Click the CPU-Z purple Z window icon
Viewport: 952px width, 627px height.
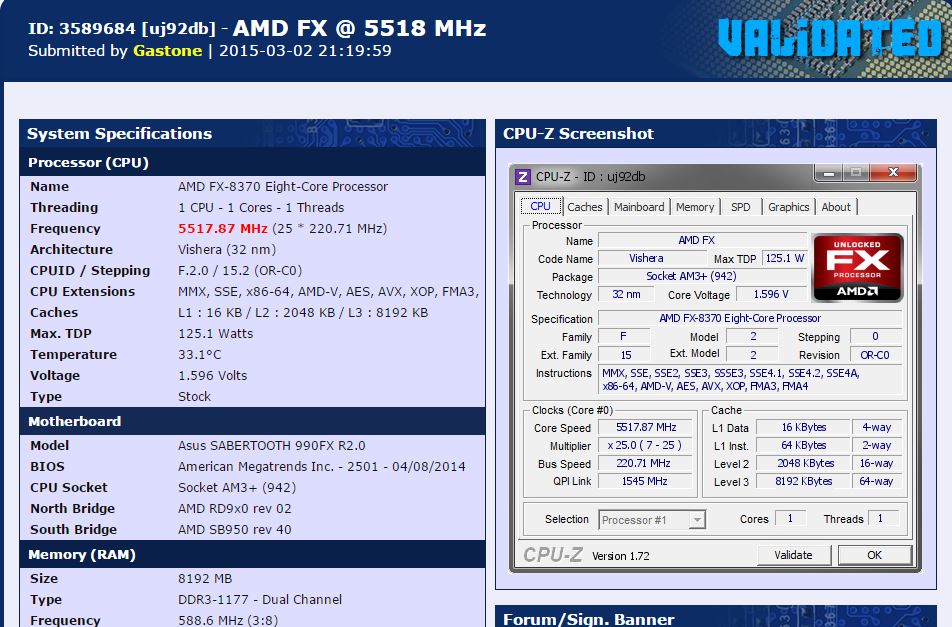pyautogui.click(x=522, y=177)
